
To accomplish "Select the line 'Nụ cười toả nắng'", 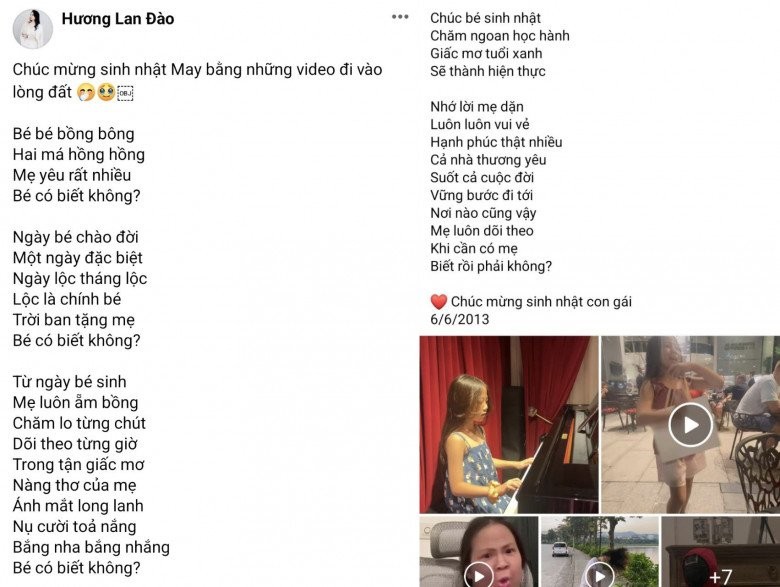I will click(x=75, y=526).
